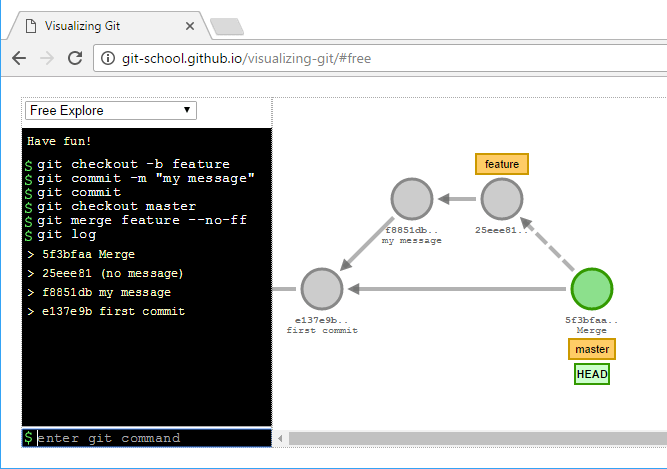Click the master branch label

[592, 349]
